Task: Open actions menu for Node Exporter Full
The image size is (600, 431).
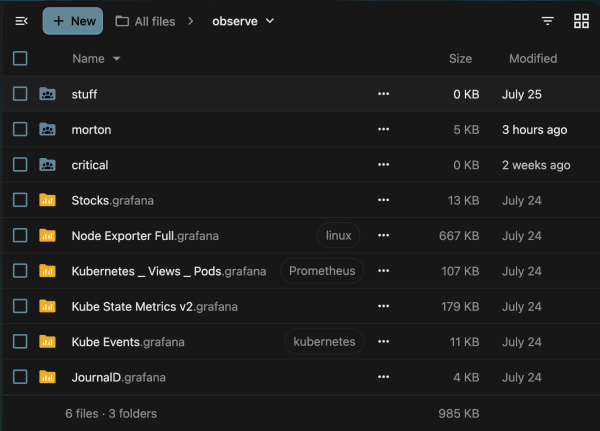Action: coord(383,235)
